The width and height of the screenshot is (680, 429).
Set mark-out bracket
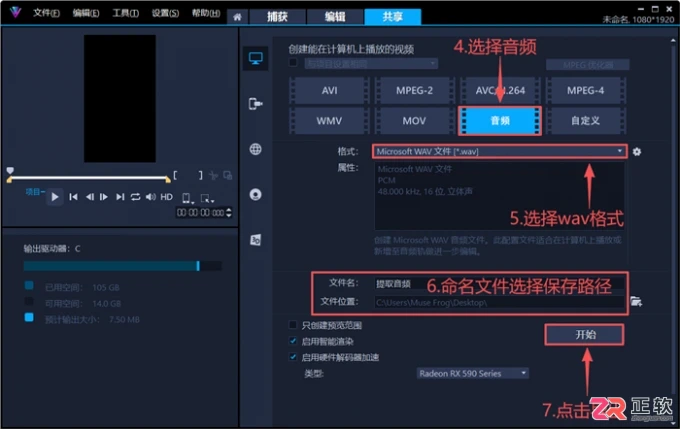pyautogui.click(x=200, y=175)
